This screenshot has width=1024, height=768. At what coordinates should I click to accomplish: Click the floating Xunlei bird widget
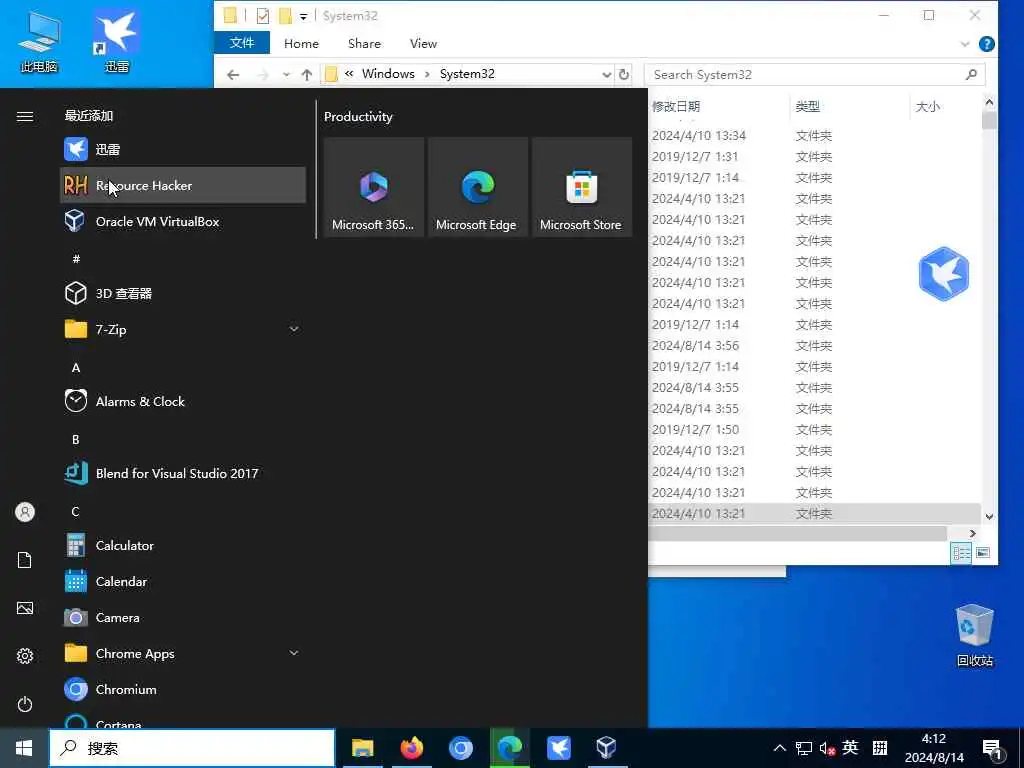(x=944, y=274)
